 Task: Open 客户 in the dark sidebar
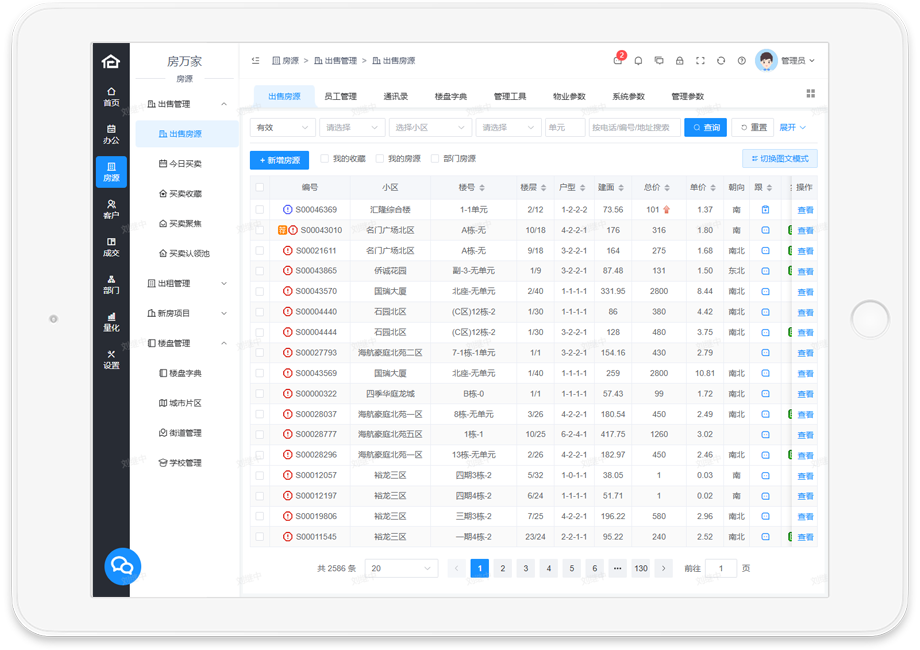(x=111, y=209)
